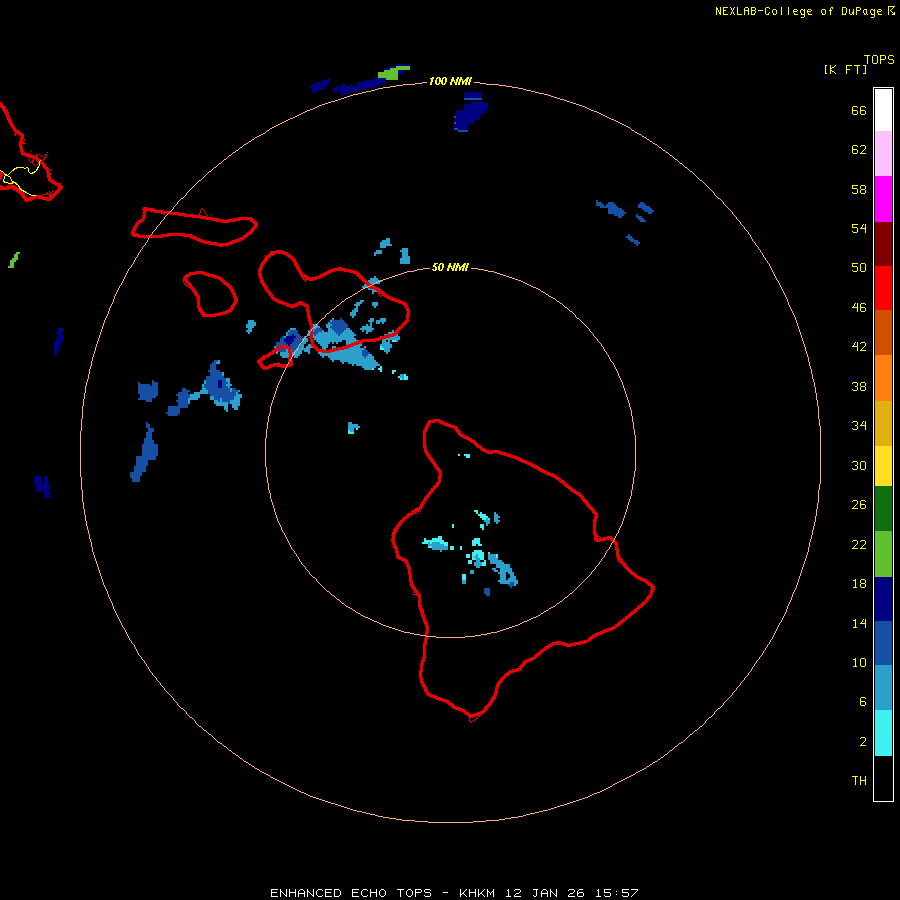Screen dimensions: 900x900
Task: Click the green echo near the 100 NMI label
Action: pyautogui.click(x=393, y=72)
